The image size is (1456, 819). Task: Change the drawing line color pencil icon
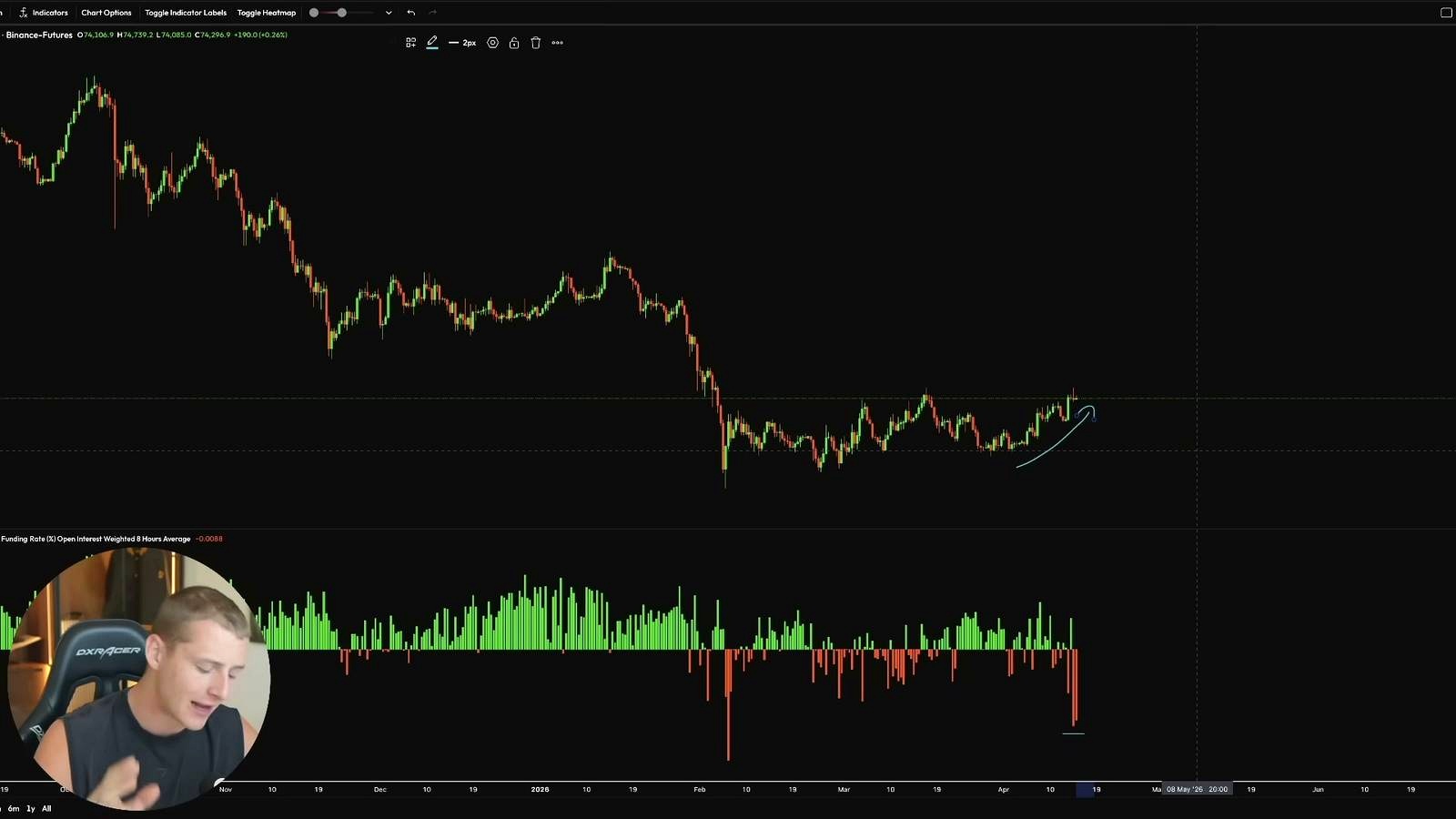pyautogui.click(x=432, y=43)
